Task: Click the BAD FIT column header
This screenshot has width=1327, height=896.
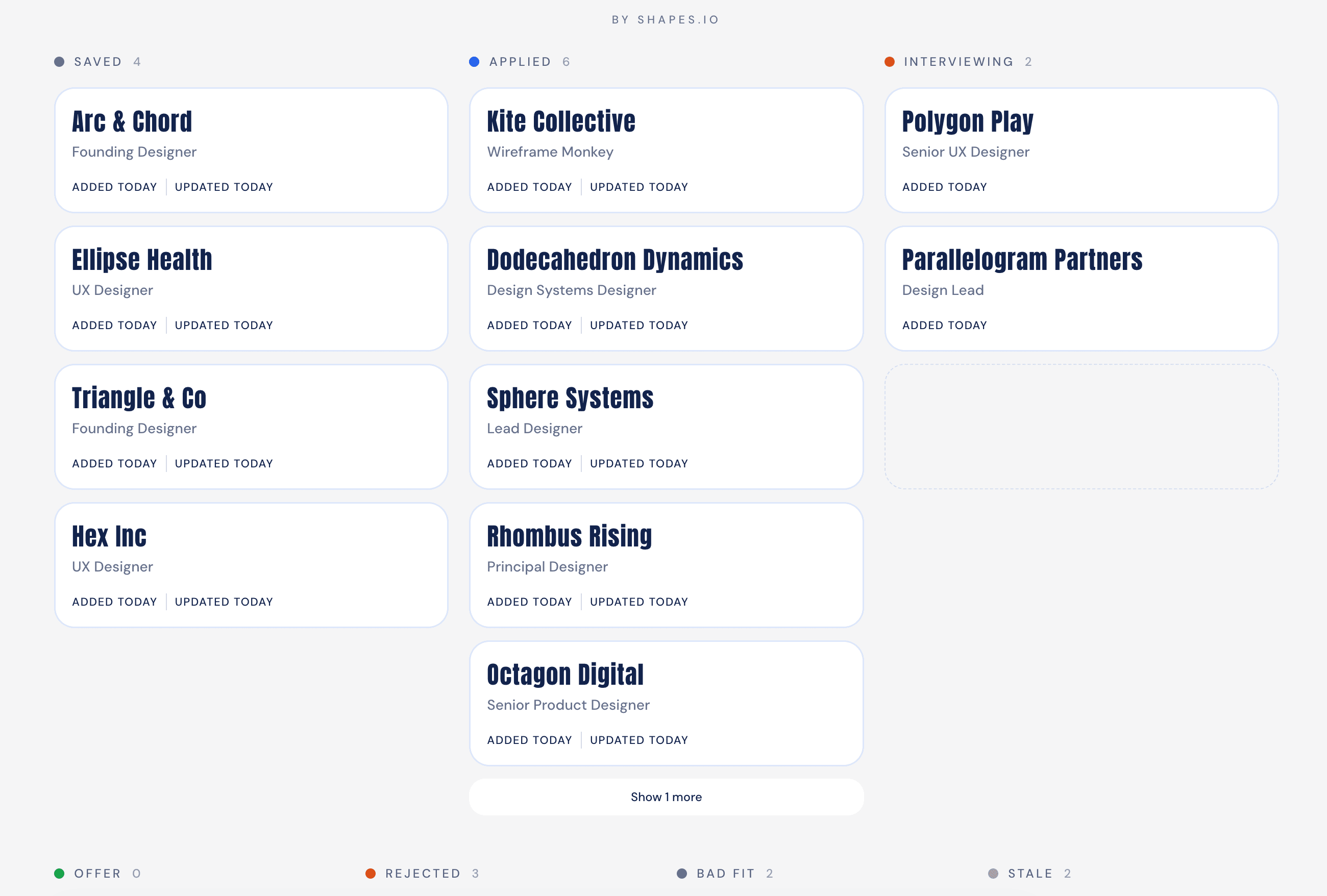Action: pos(725,873)
